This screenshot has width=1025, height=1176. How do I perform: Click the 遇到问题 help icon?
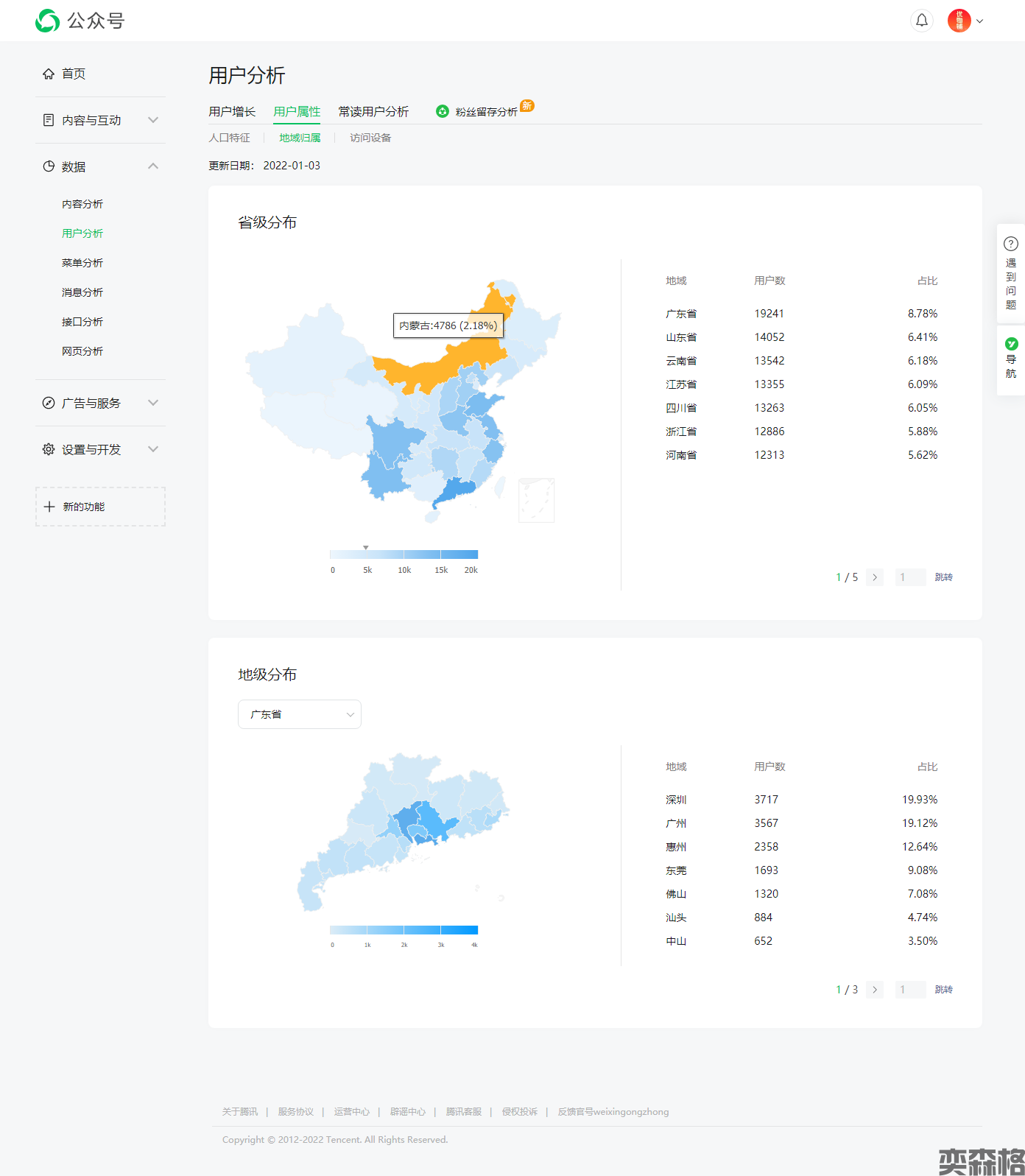pyautogui.click(x=1011, y=244)
